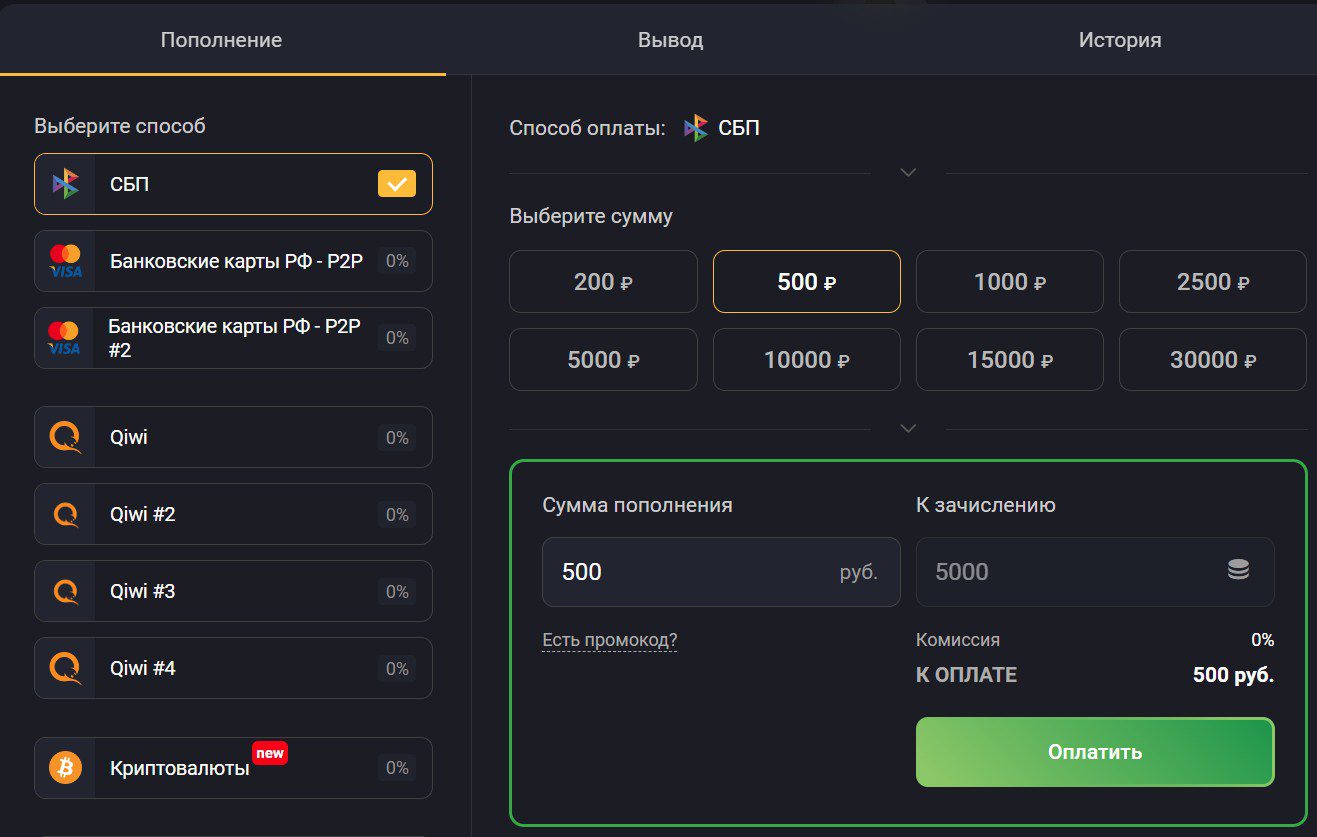
Task: Click the Комиссия label
Action: [958, 640]
